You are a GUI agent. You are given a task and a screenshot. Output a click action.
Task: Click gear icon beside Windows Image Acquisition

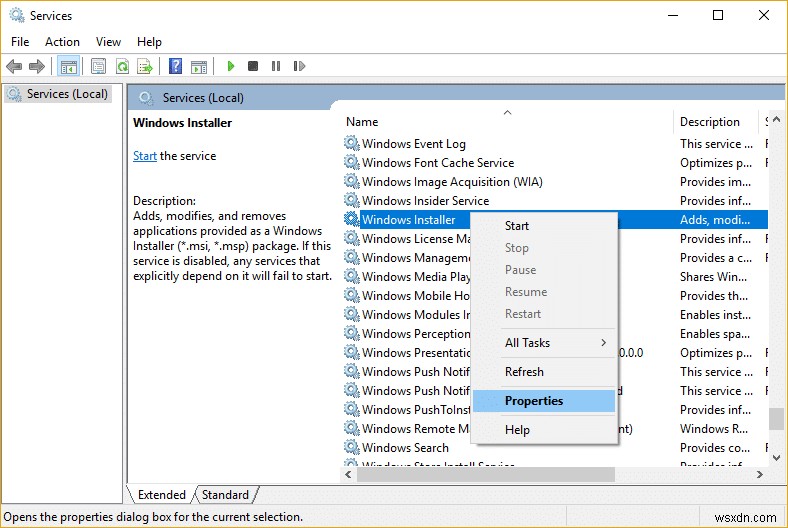click(x=352, y=181)
